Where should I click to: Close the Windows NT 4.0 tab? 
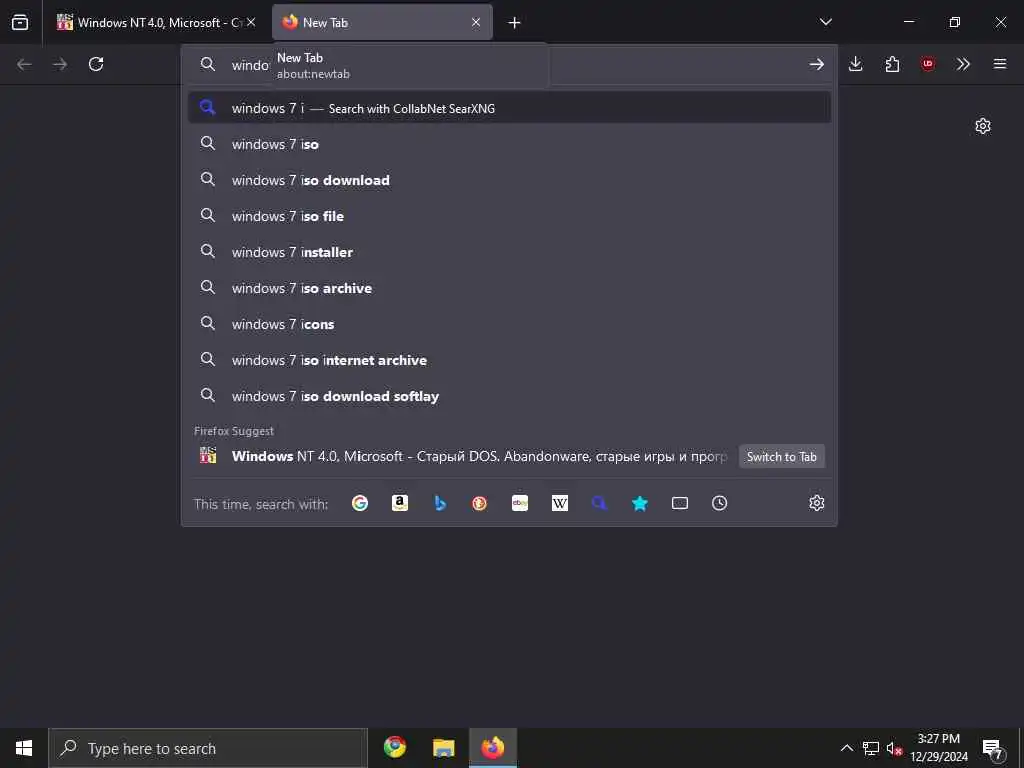[251, 22]
